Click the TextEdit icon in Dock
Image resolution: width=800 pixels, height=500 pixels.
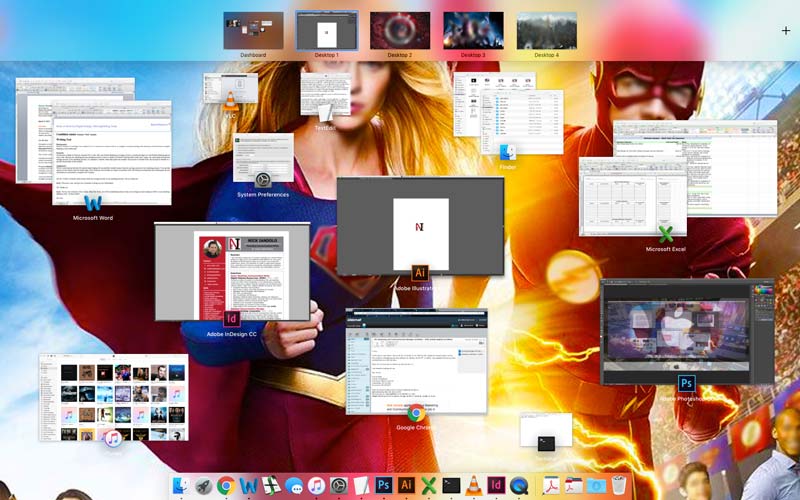point(361,486)
